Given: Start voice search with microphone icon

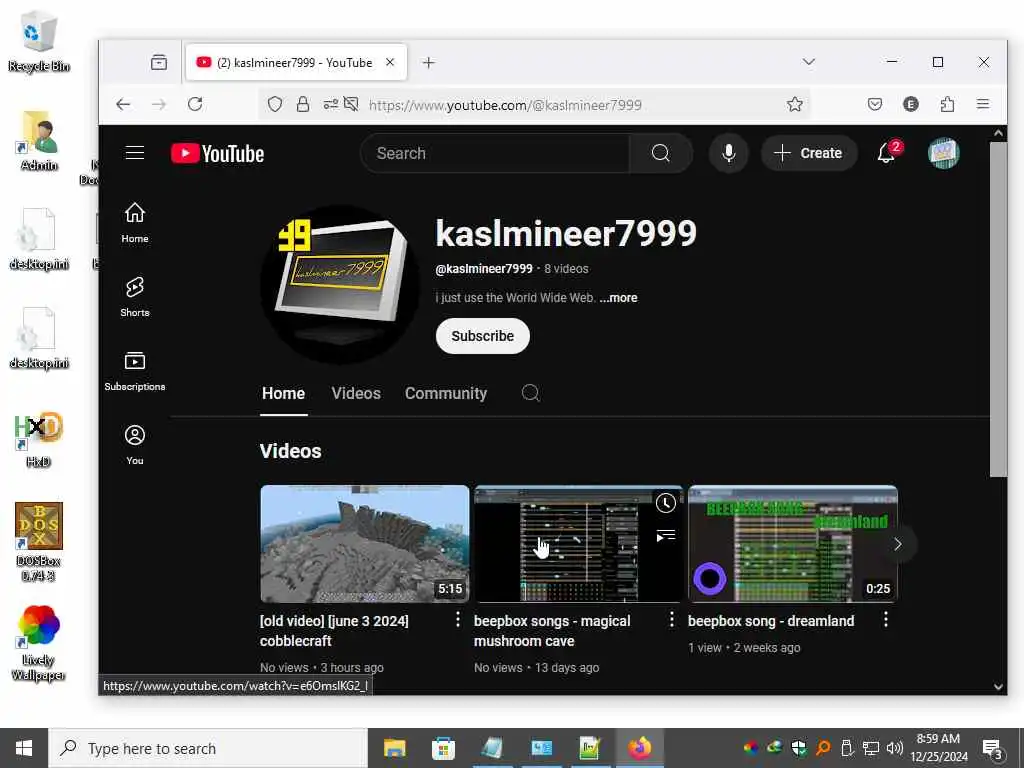Looking at the screenshot, I should [x=728, y=153].
